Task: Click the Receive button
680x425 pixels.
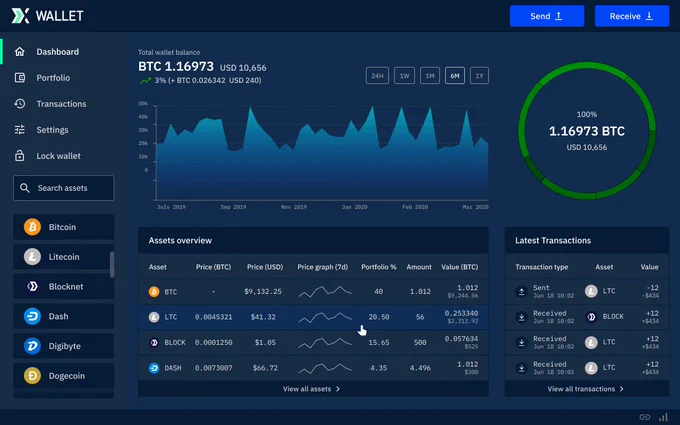Action: click(632, 16)
